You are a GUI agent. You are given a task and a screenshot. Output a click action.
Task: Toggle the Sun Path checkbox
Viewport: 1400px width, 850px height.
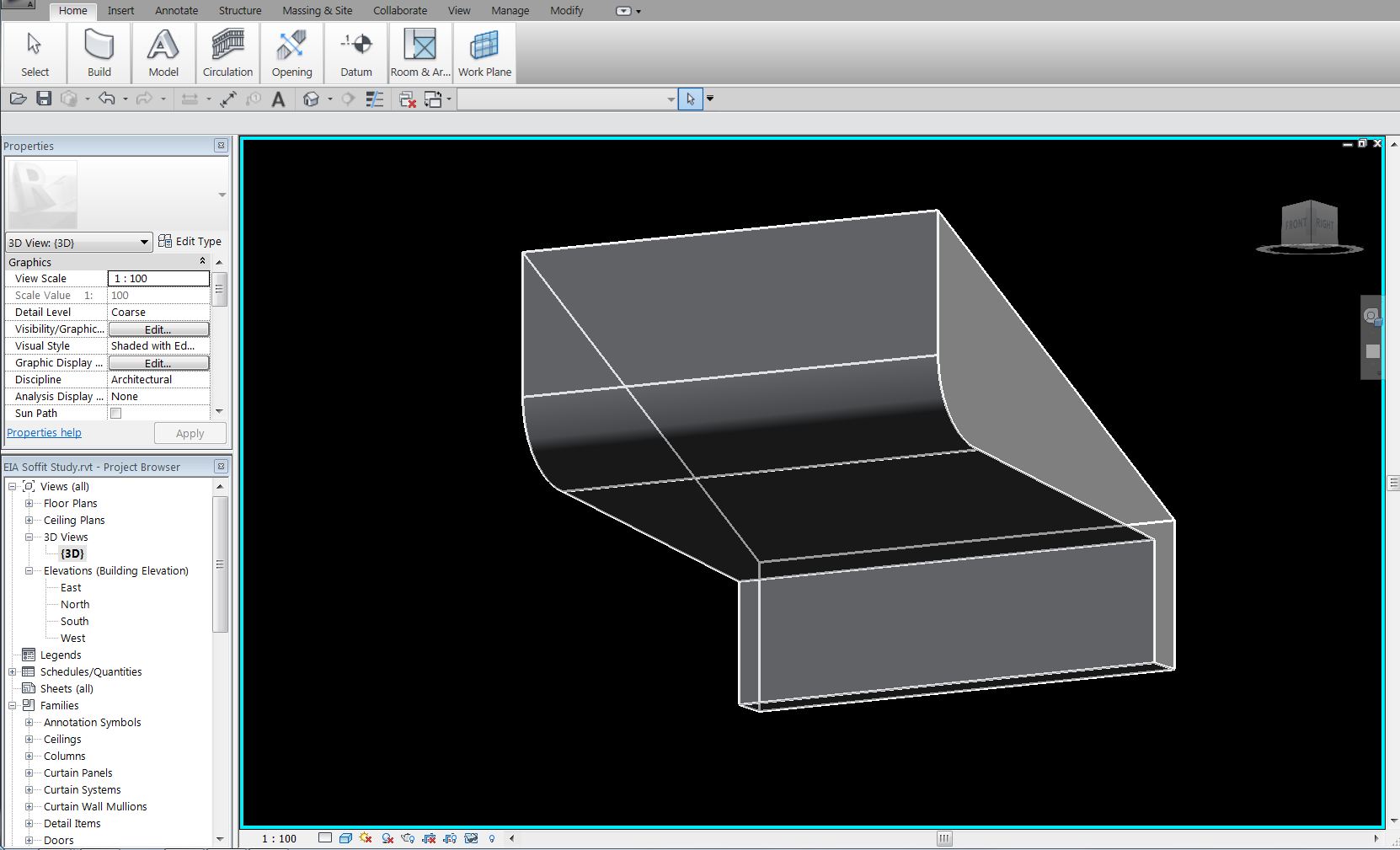pos(116,414)
